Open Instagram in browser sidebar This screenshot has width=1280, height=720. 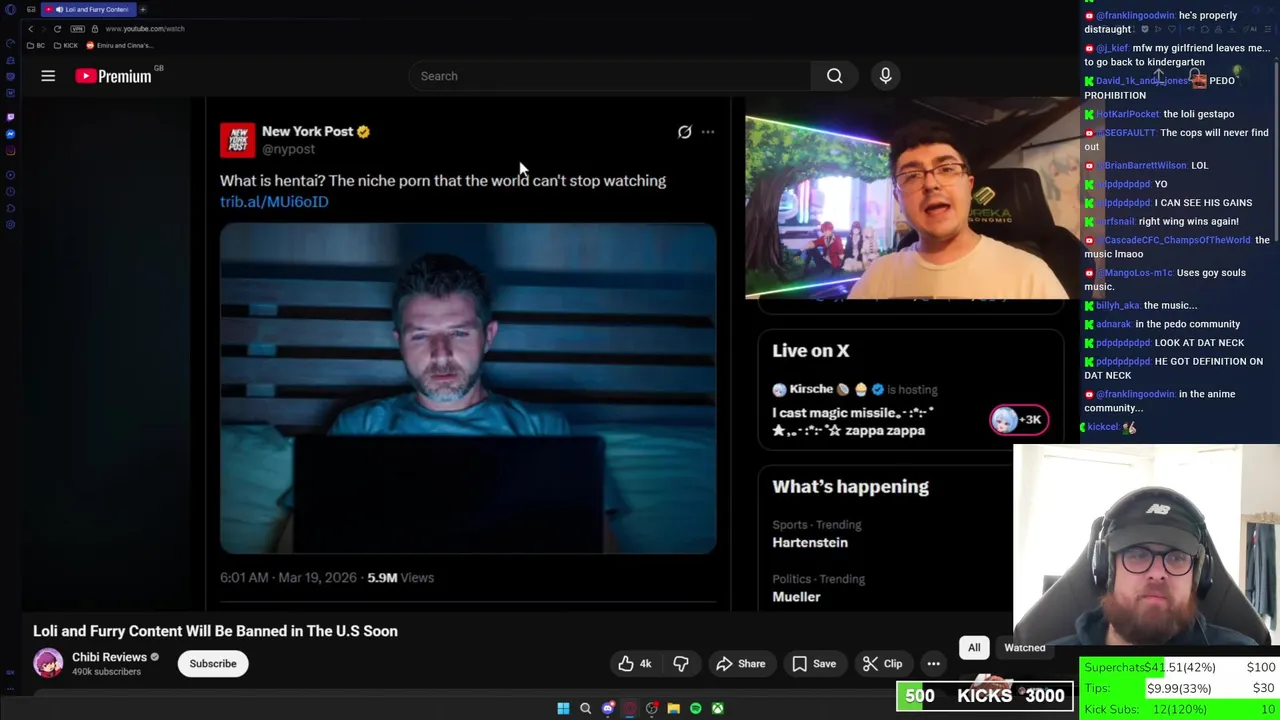(x=11, y=151)
